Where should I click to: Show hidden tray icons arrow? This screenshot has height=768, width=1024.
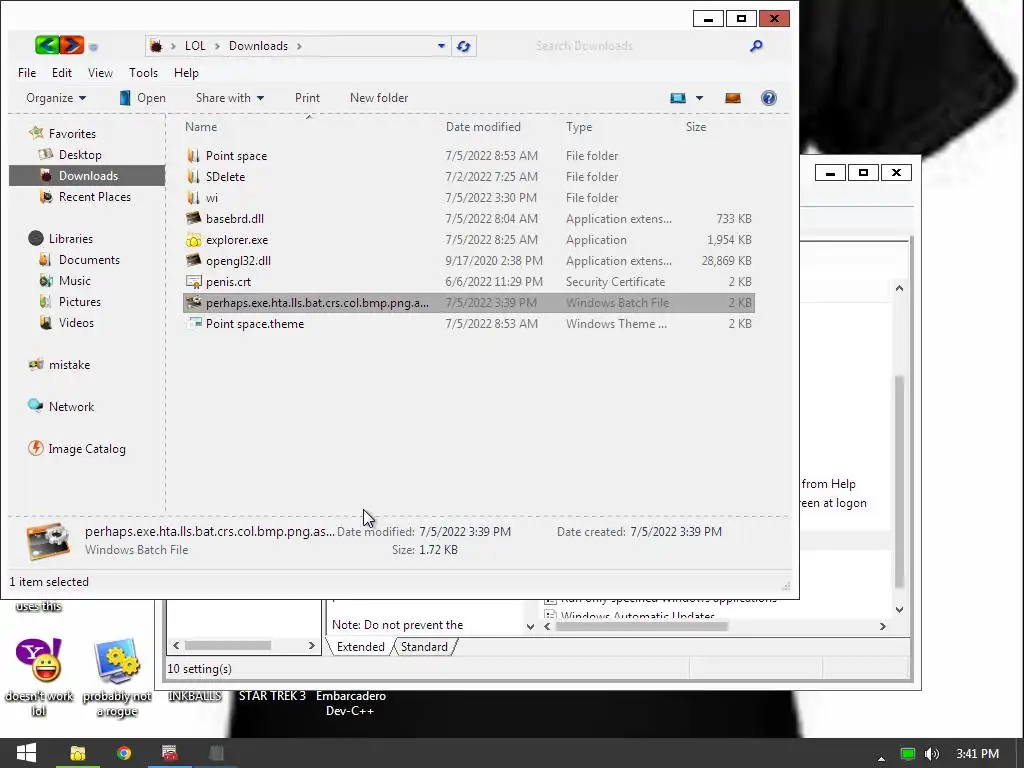881,758
